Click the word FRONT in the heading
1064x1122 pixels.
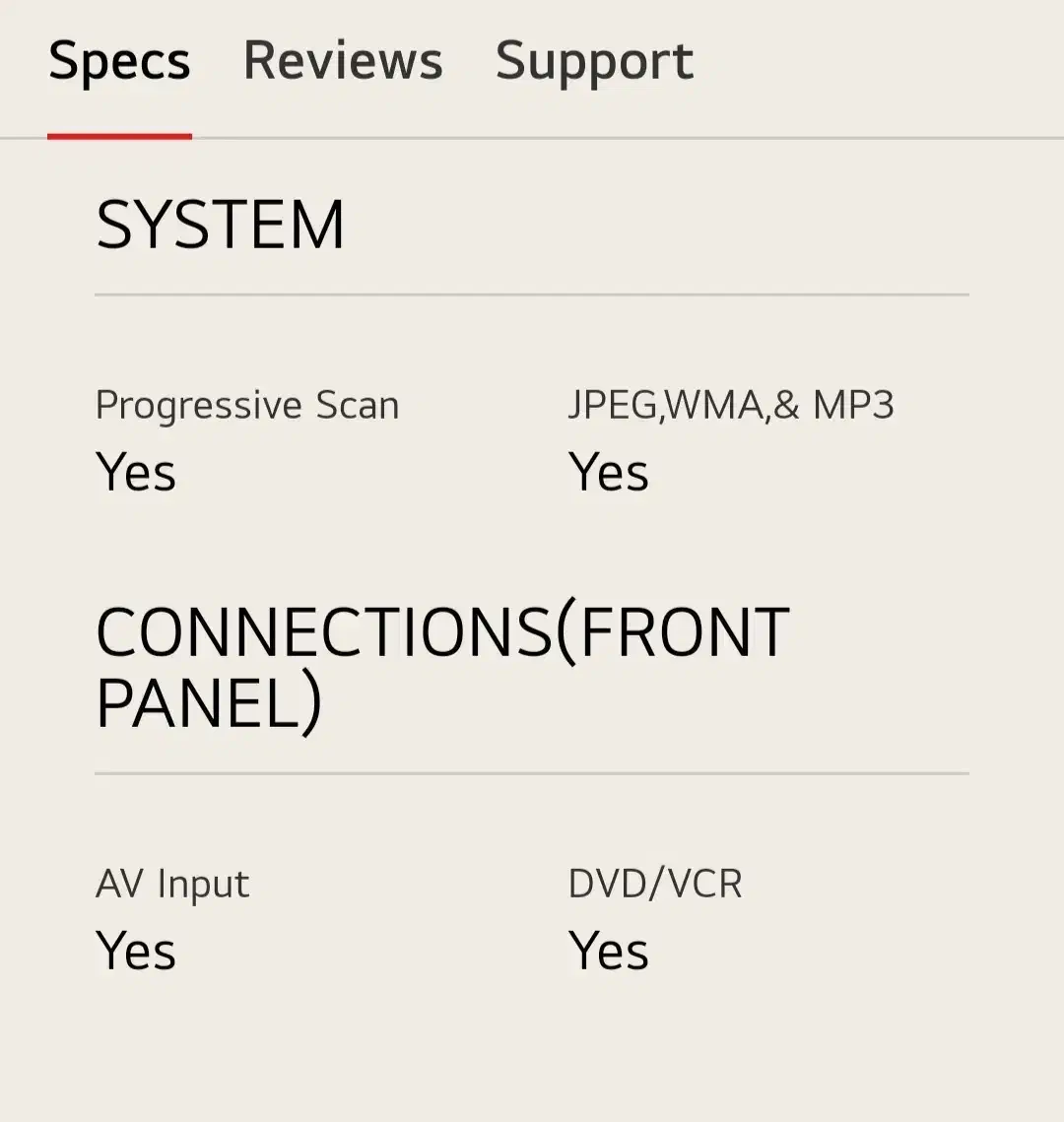(685, 632)
